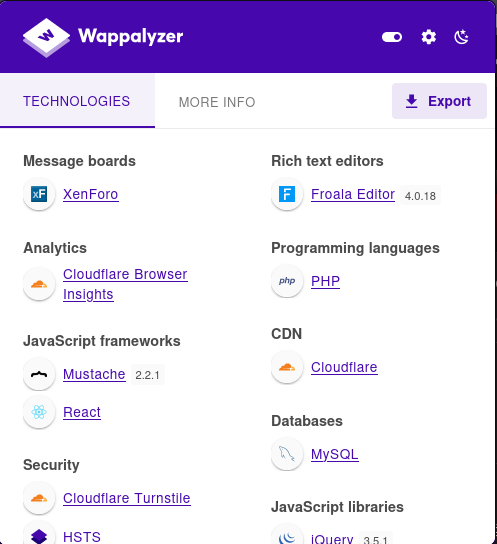497x544 pixels.
Task: Open the React link
Action: tap(82, 412)
